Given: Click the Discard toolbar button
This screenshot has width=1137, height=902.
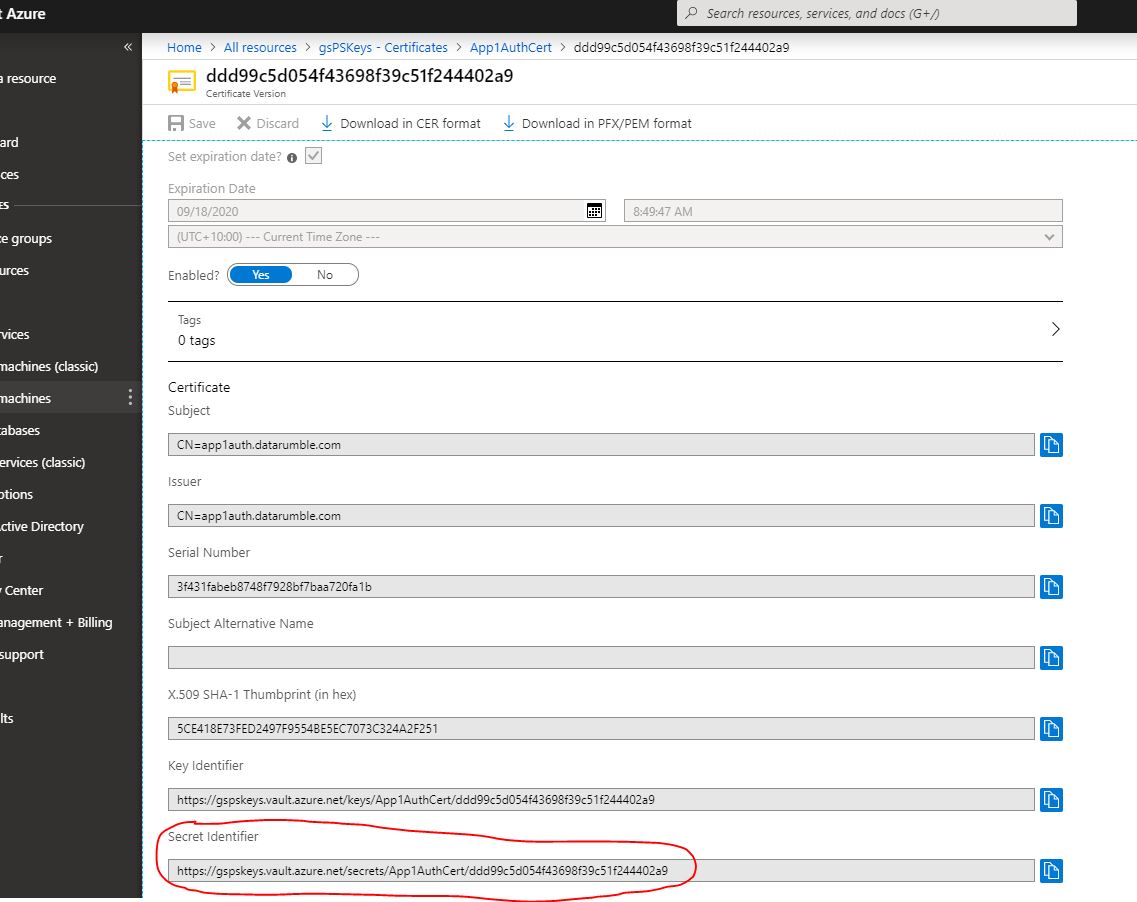Looking at the screenshot, I should pyautogui.click(x=268, y=123).
